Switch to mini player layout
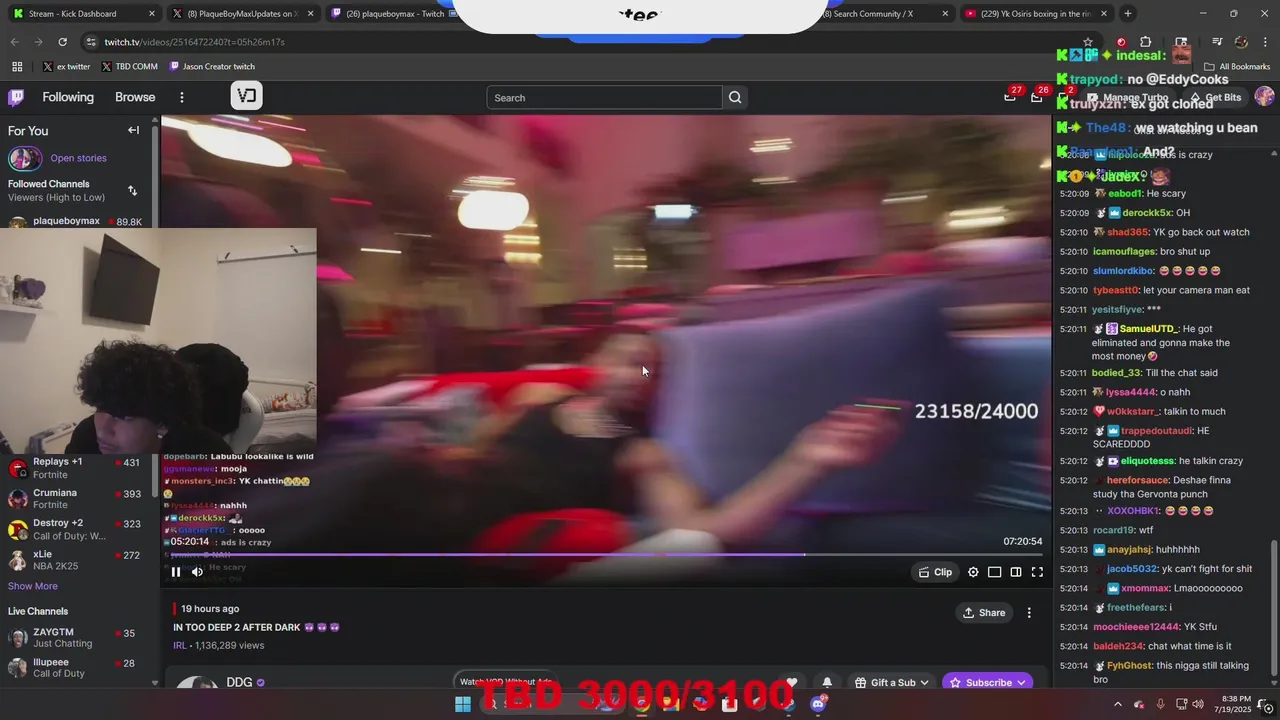 [x=995, y=572]
